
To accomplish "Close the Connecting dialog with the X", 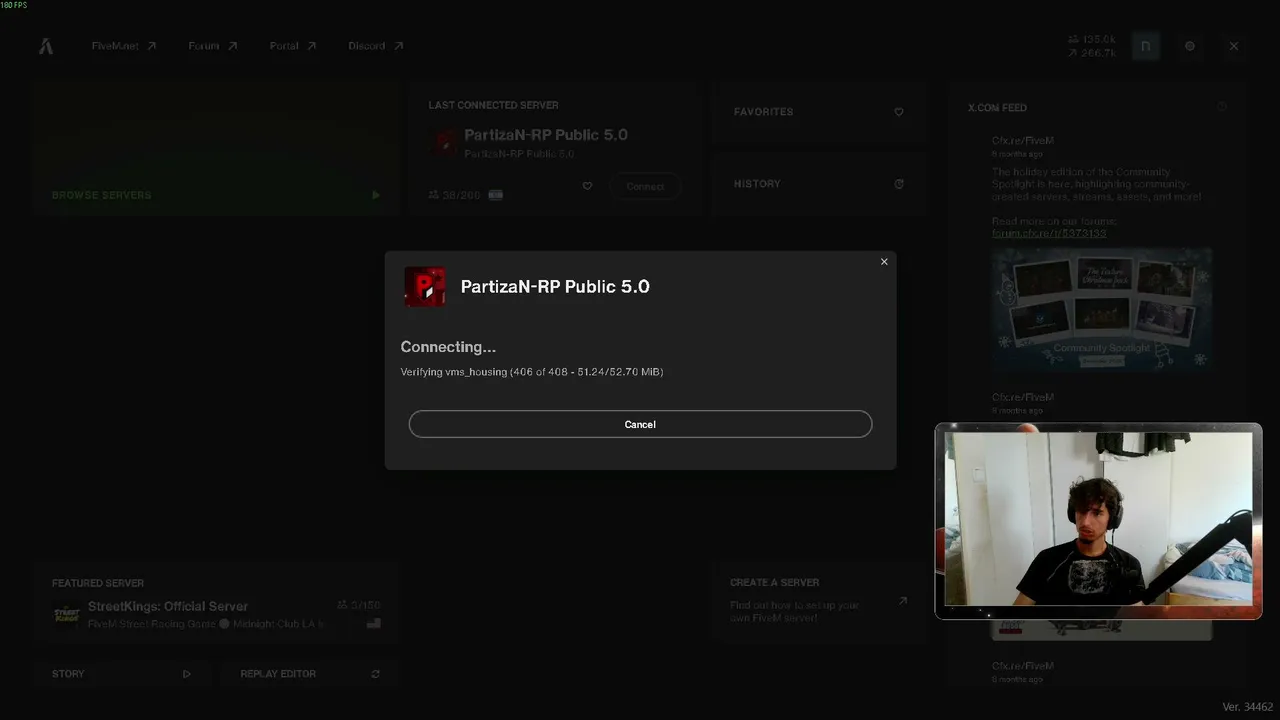I will point(884,262).
